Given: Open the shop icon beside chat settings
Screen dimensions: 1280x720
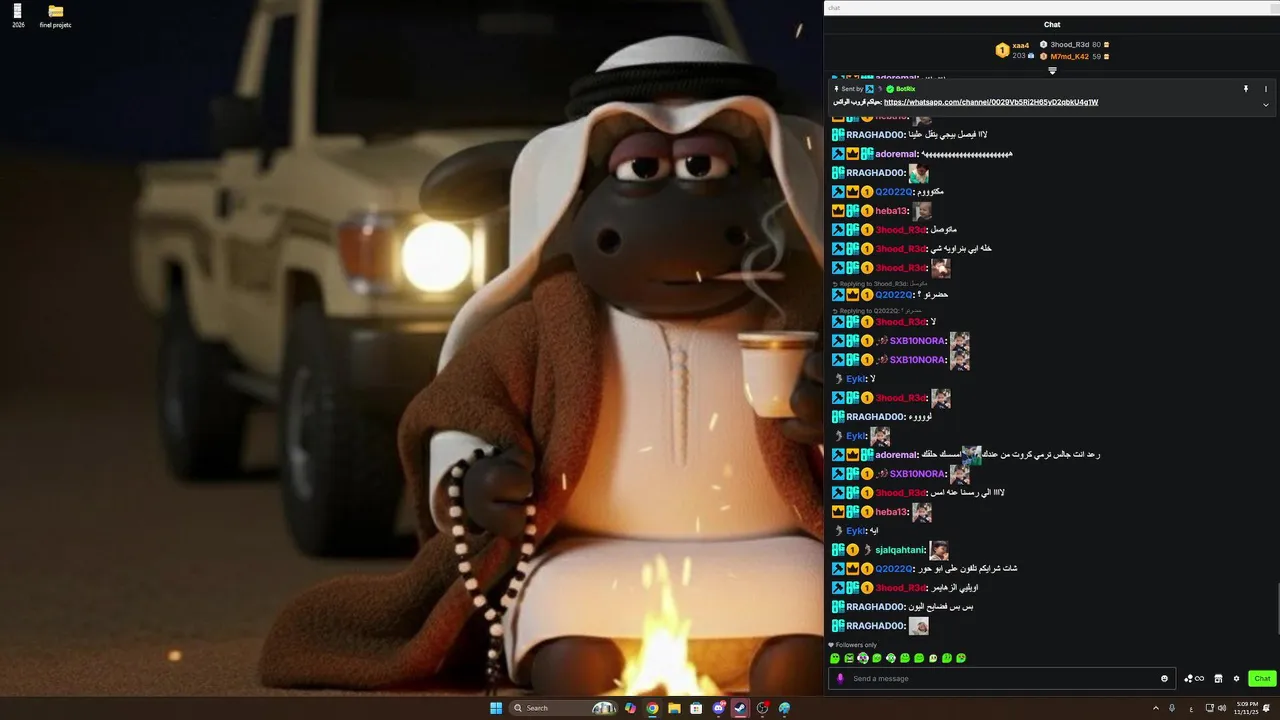Looking at the screenshot, I should [1218, 679].
